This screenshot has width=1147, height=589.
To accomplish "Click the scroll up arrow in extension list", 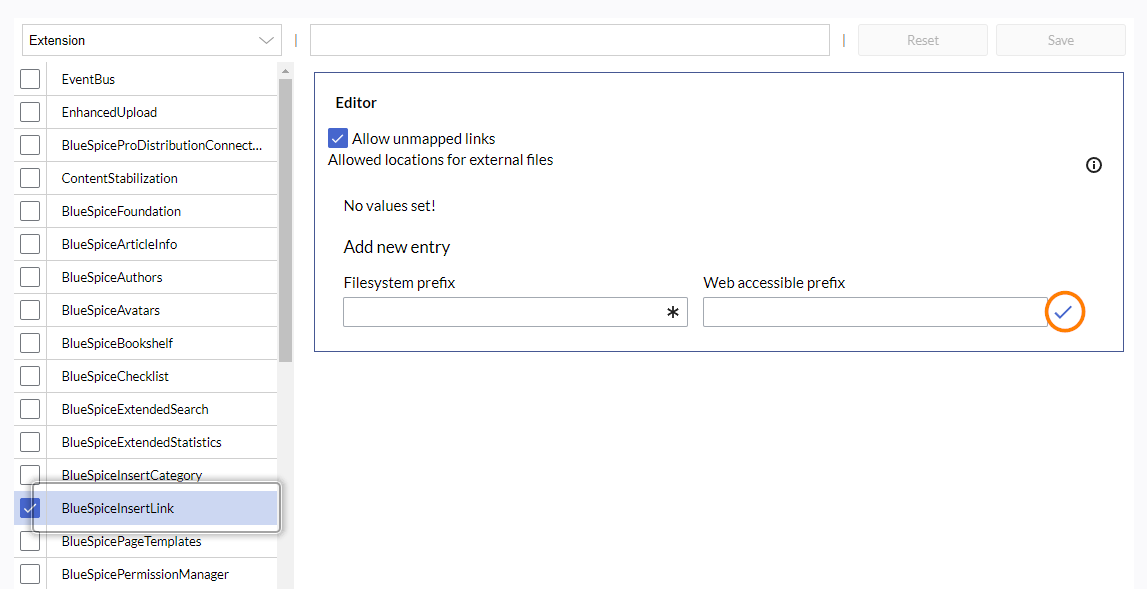I will [x=286, y=71].
